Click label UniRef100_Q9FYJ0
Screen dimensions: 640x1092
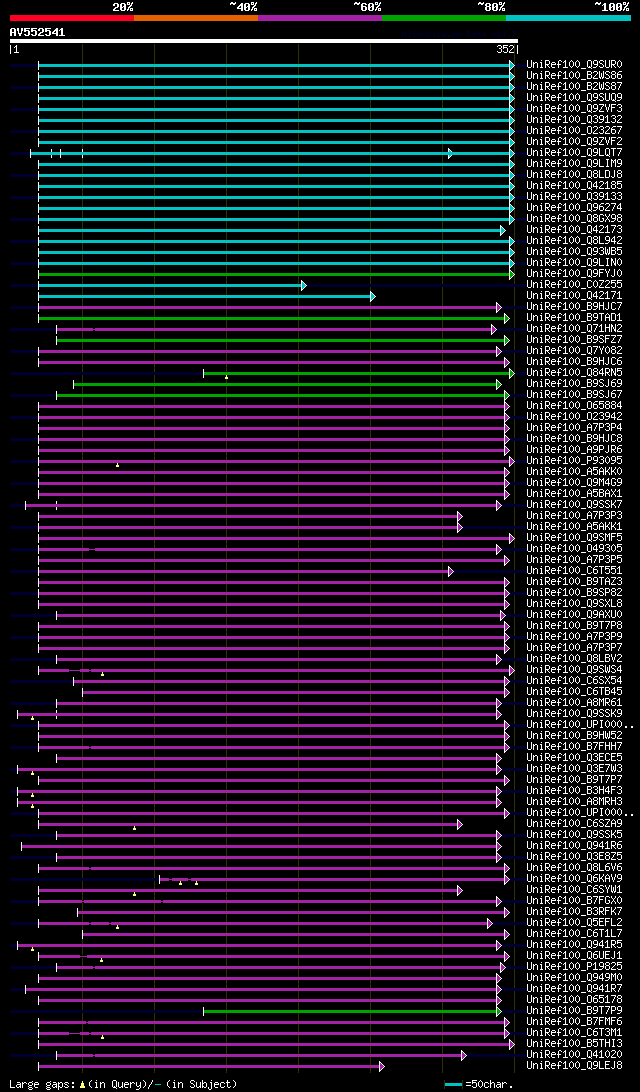[x=575, y=274]
